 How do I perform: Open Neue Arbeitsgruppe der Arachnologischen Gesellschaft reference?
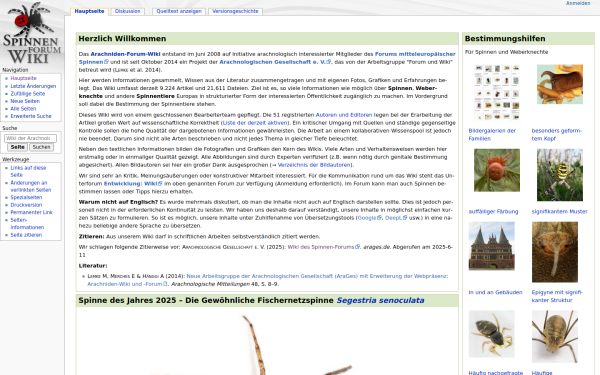point(267,280)
